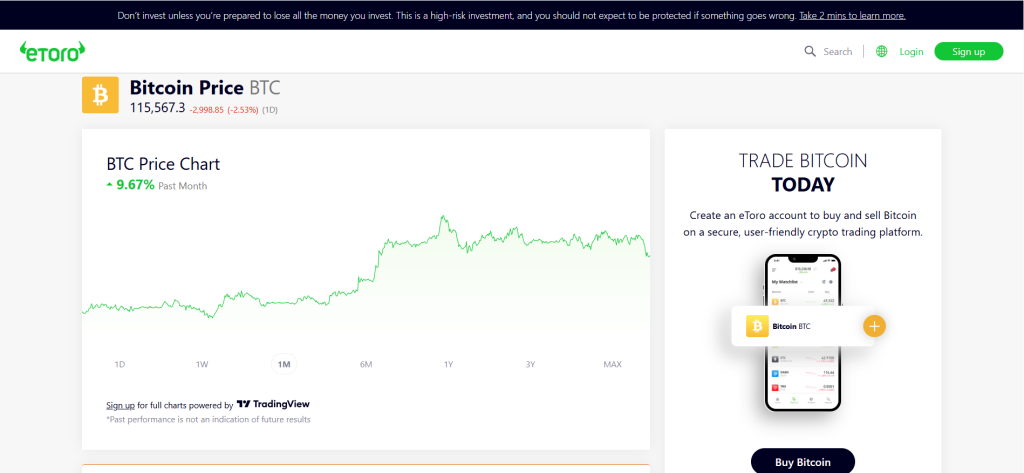Click the eToro logo

52,51
